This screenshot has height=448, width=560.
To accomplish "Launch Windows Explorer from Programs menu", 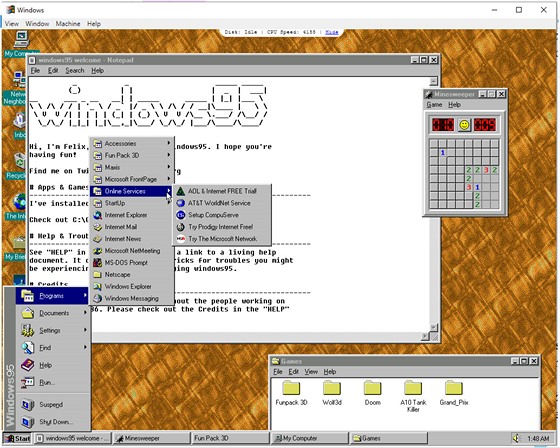I will point(132,287).
